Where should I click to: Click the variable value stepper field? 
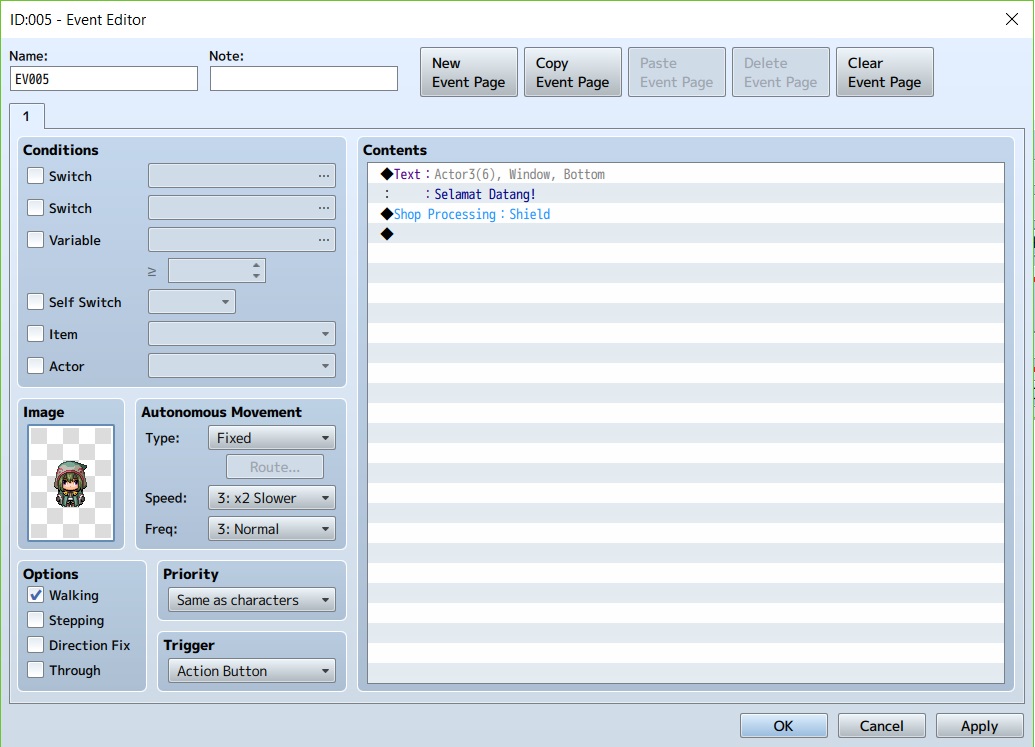click(217, 271)
